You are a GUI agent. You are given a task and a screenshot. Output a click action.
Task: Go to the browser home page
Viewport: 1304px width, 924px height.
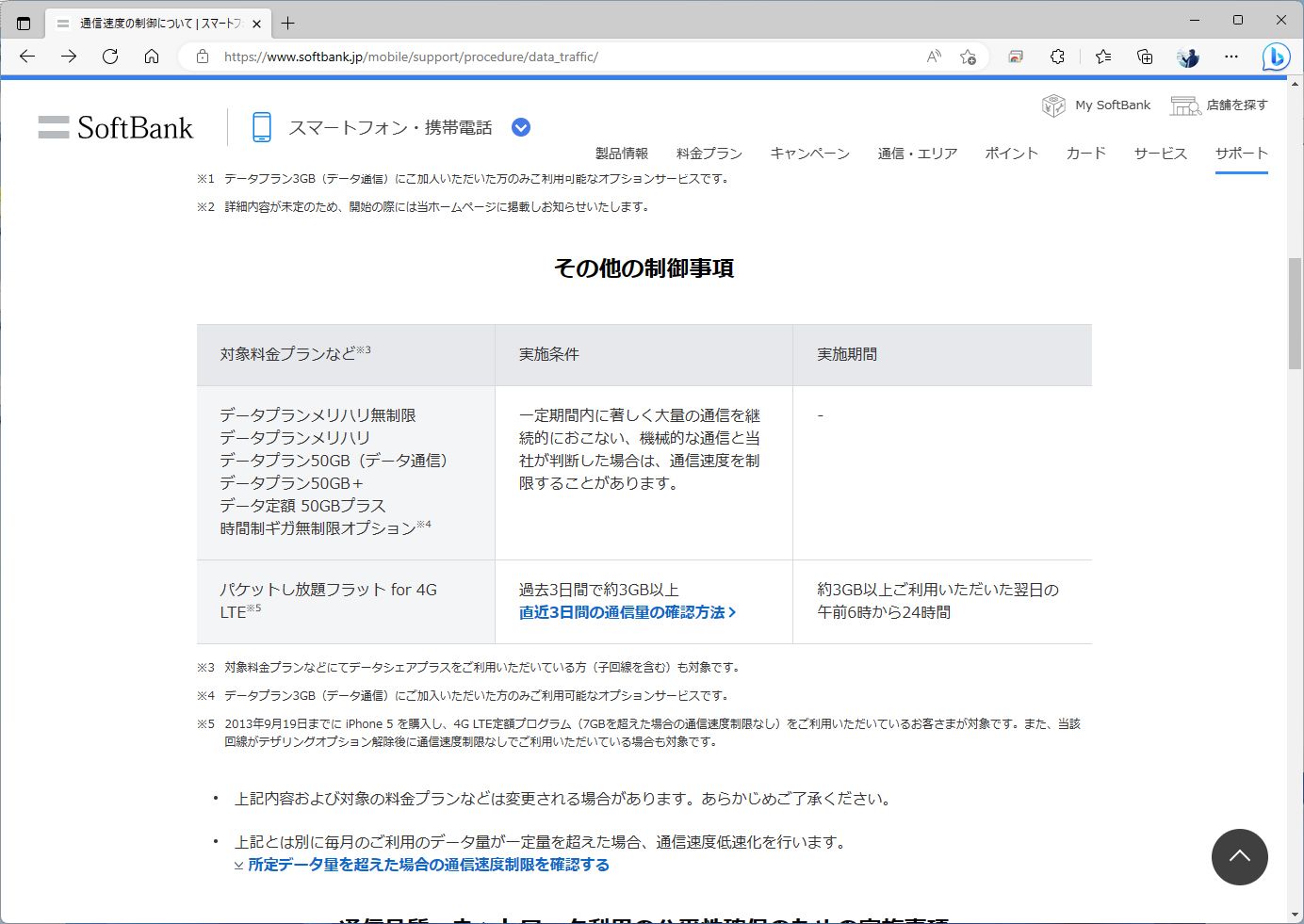152,57
